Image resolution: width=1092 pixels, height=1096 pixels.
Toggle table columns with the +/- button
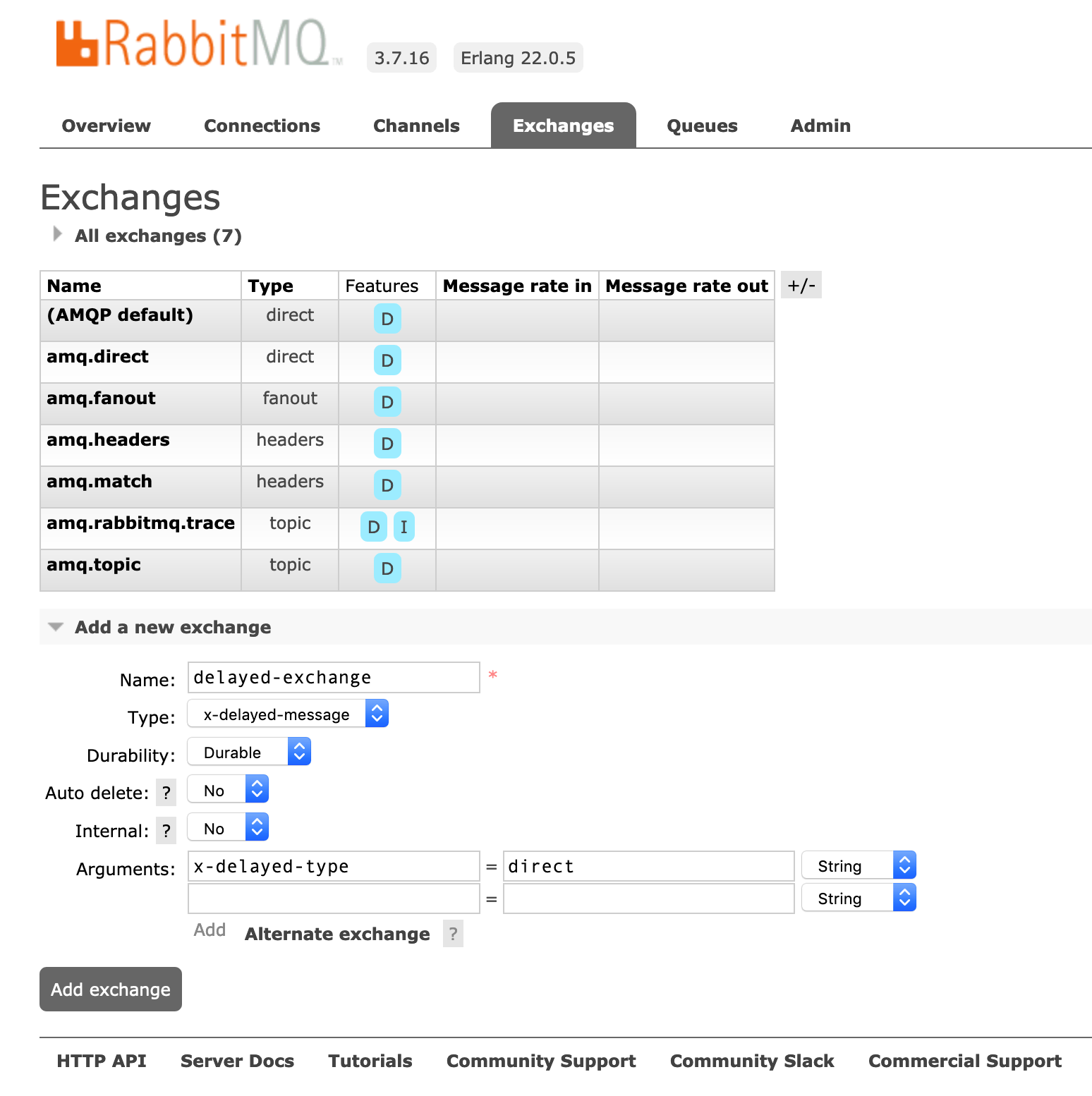pos(801,285)
